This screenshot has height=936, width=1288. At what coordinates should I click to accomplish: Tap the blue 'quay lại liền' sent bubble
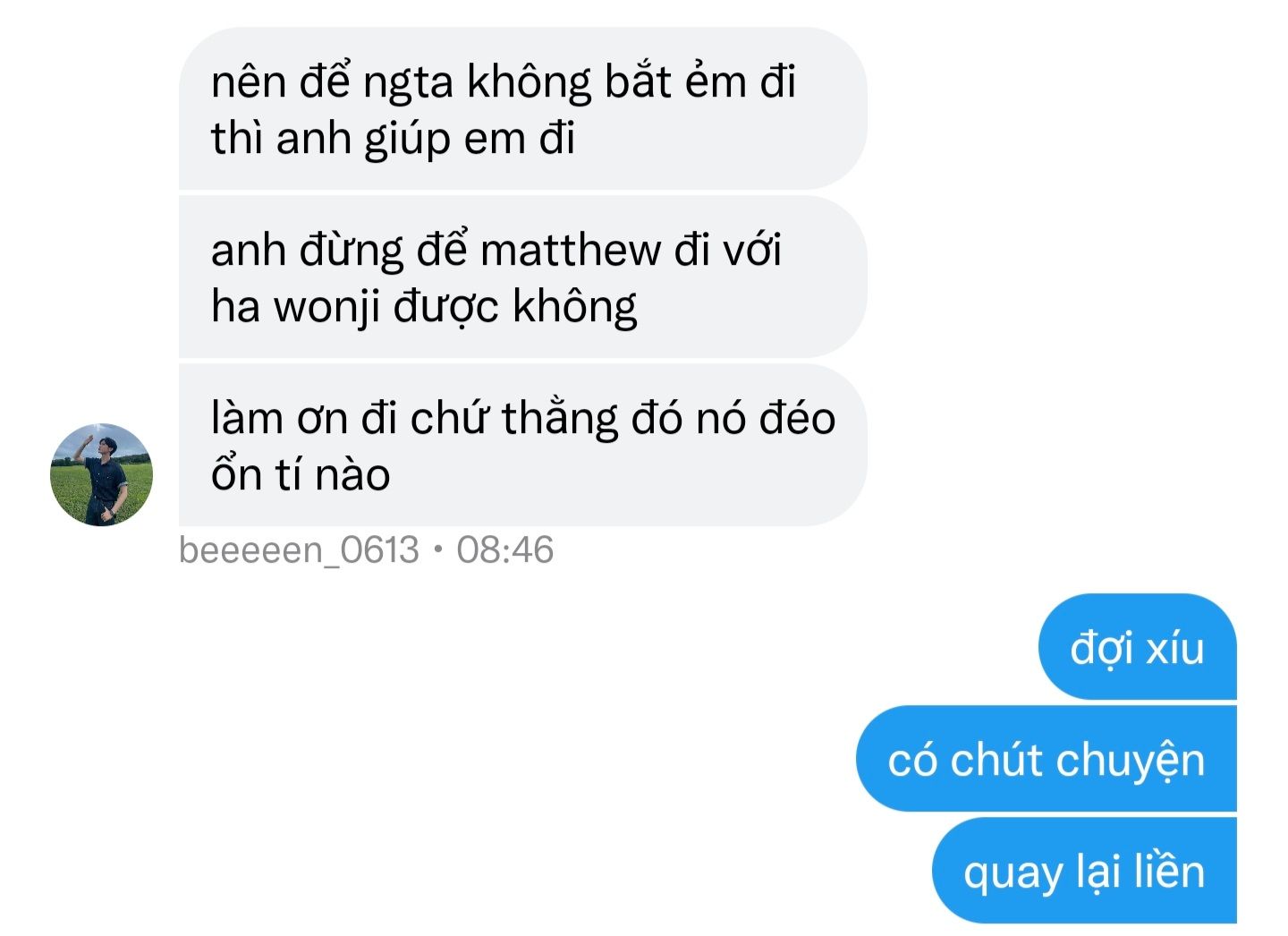pos(1084,871)
